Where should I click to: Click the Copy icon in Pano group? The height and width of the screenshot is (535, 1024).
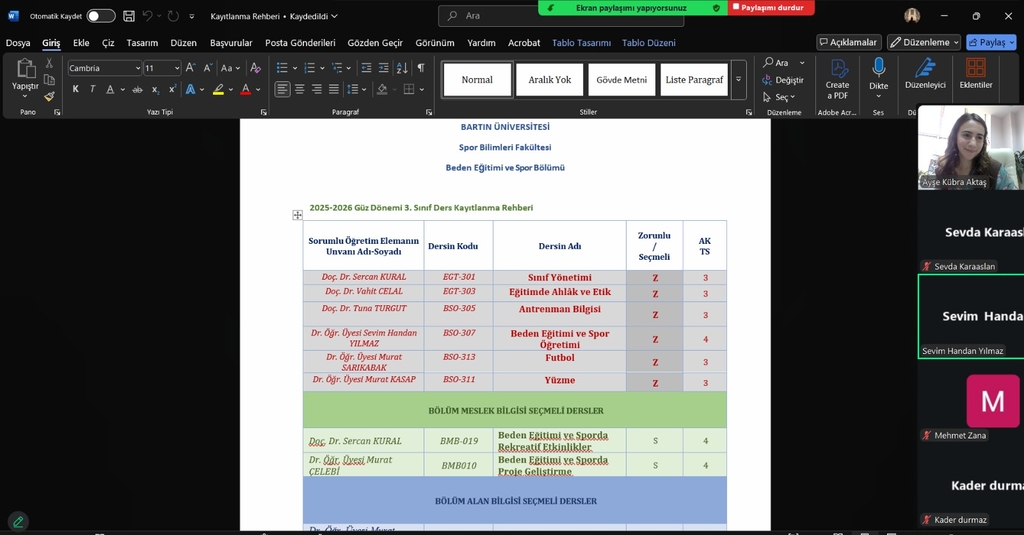coord(49,80)
